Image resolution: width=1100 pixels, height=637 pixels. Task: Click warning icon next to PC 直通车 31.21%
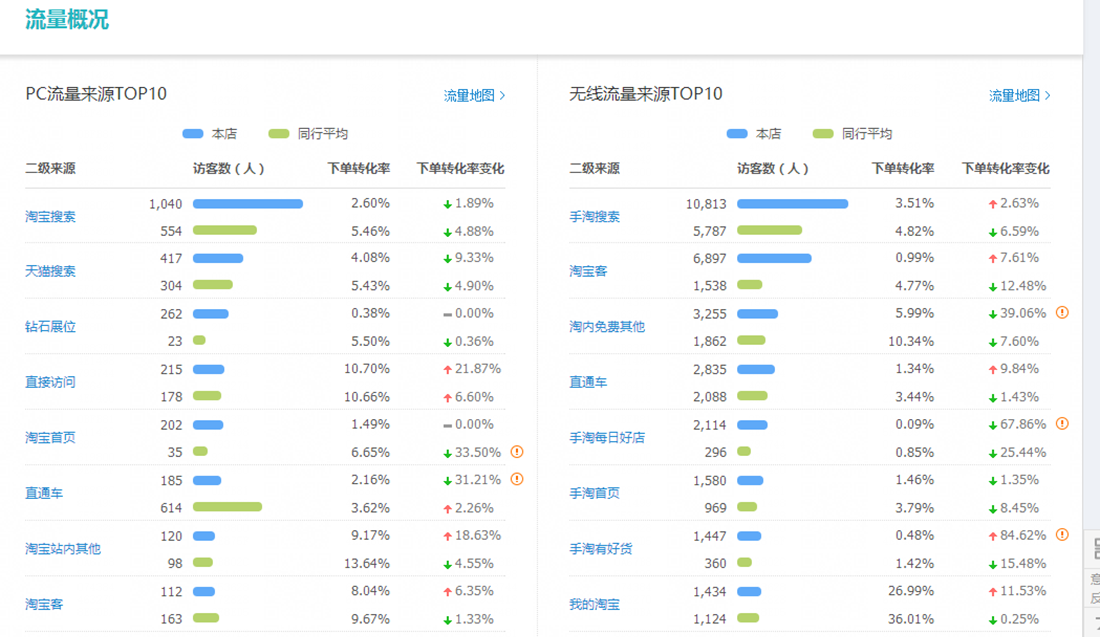[517, 479]
